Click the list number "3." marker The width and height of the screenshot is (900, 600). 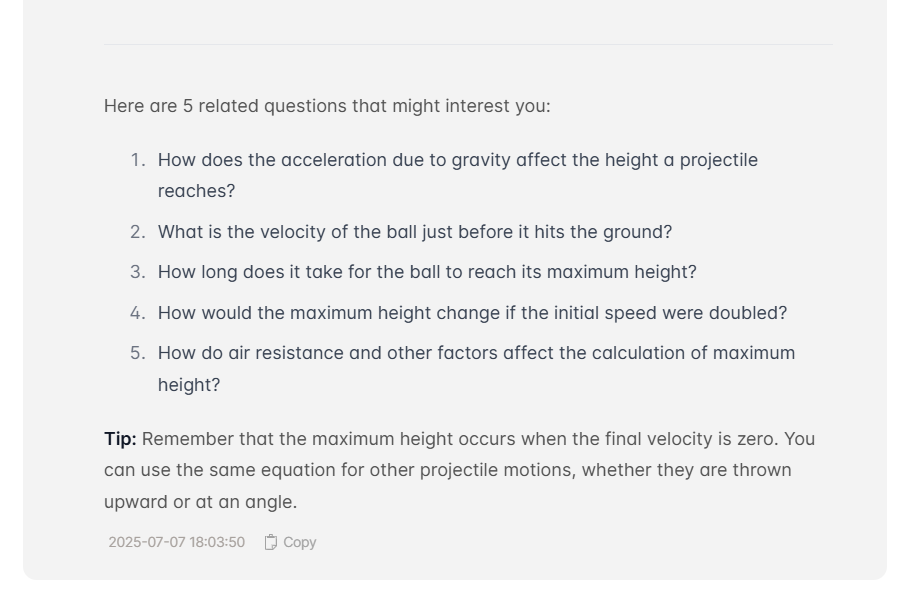tap(138, 272)
